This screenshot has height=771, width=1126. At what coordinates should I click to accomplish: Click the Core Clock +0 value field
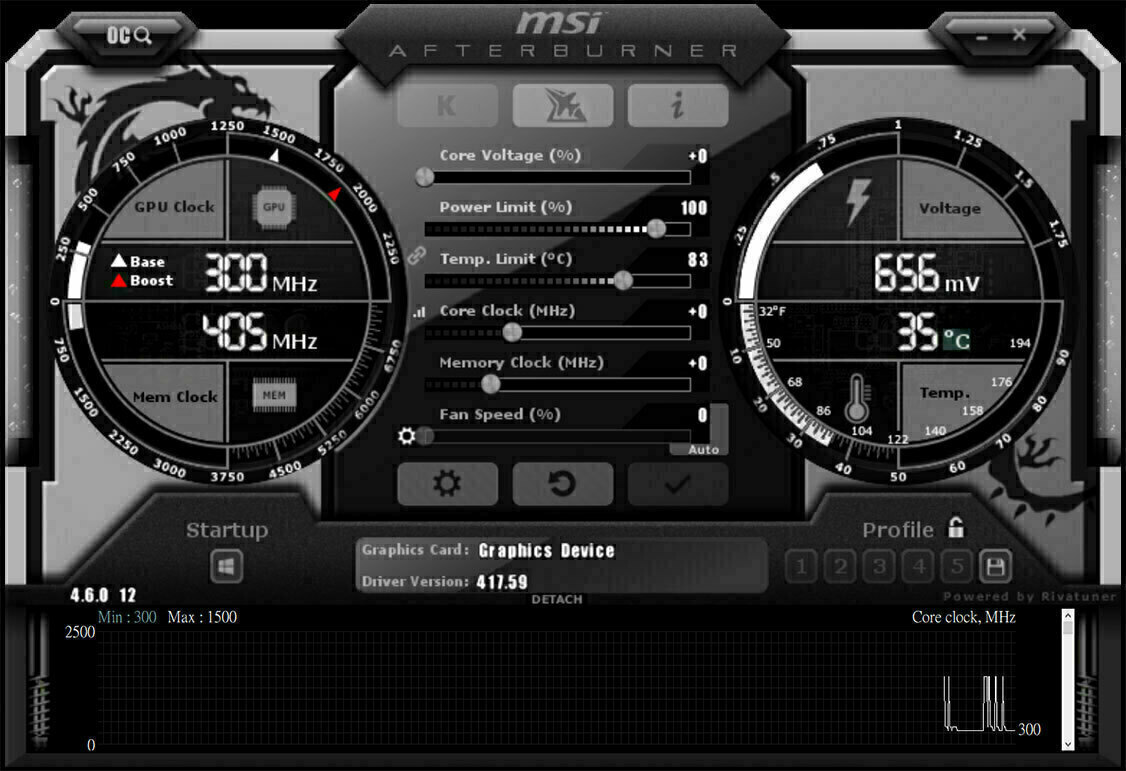pyautogui.click(x=697, y=311)
